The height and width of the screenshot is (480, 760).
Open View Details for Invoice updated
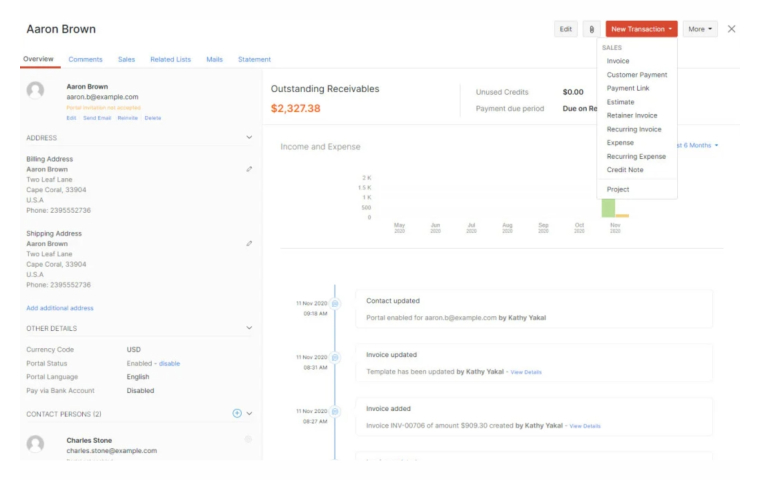point(526,372)
